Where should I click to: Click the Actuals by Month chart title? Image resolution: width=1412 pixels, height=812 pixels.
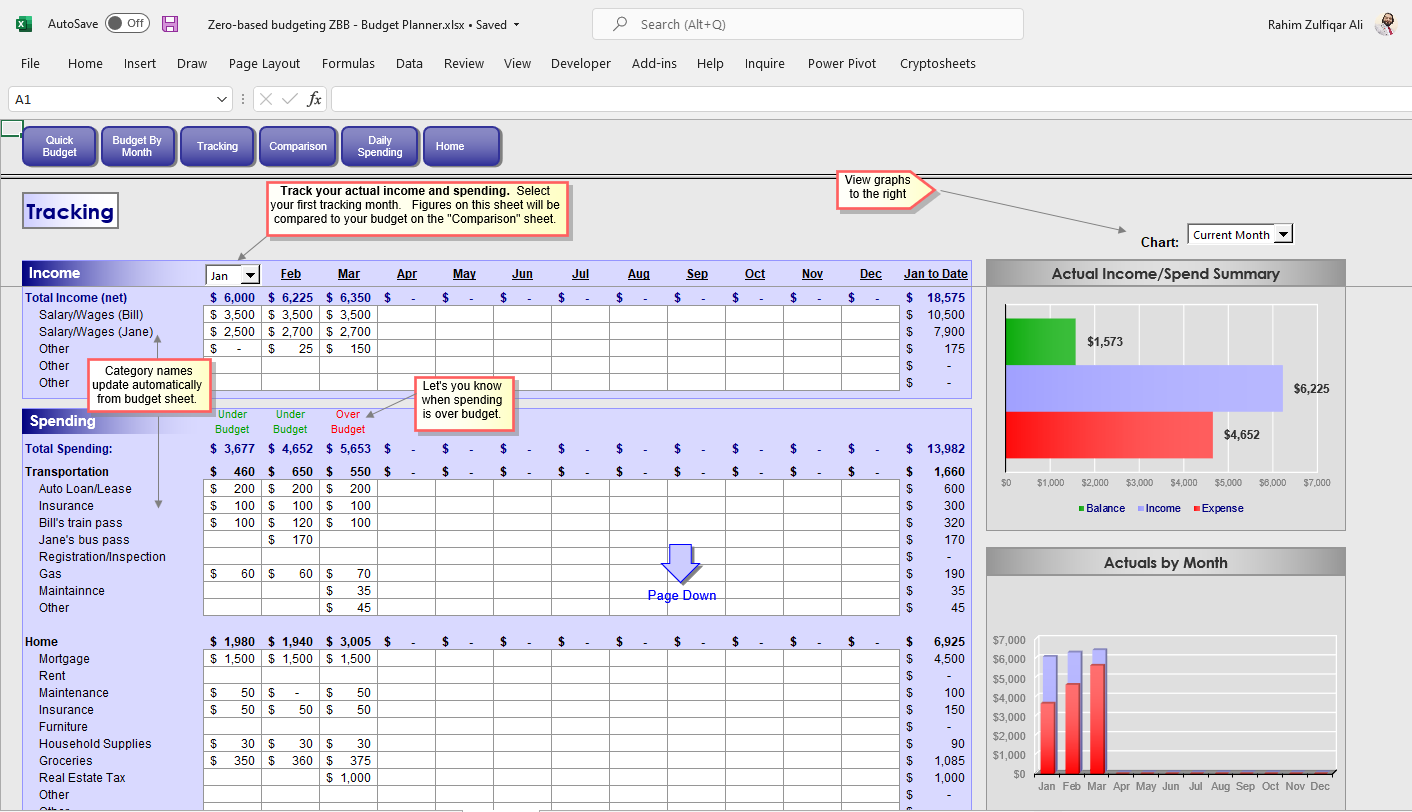1165,563
